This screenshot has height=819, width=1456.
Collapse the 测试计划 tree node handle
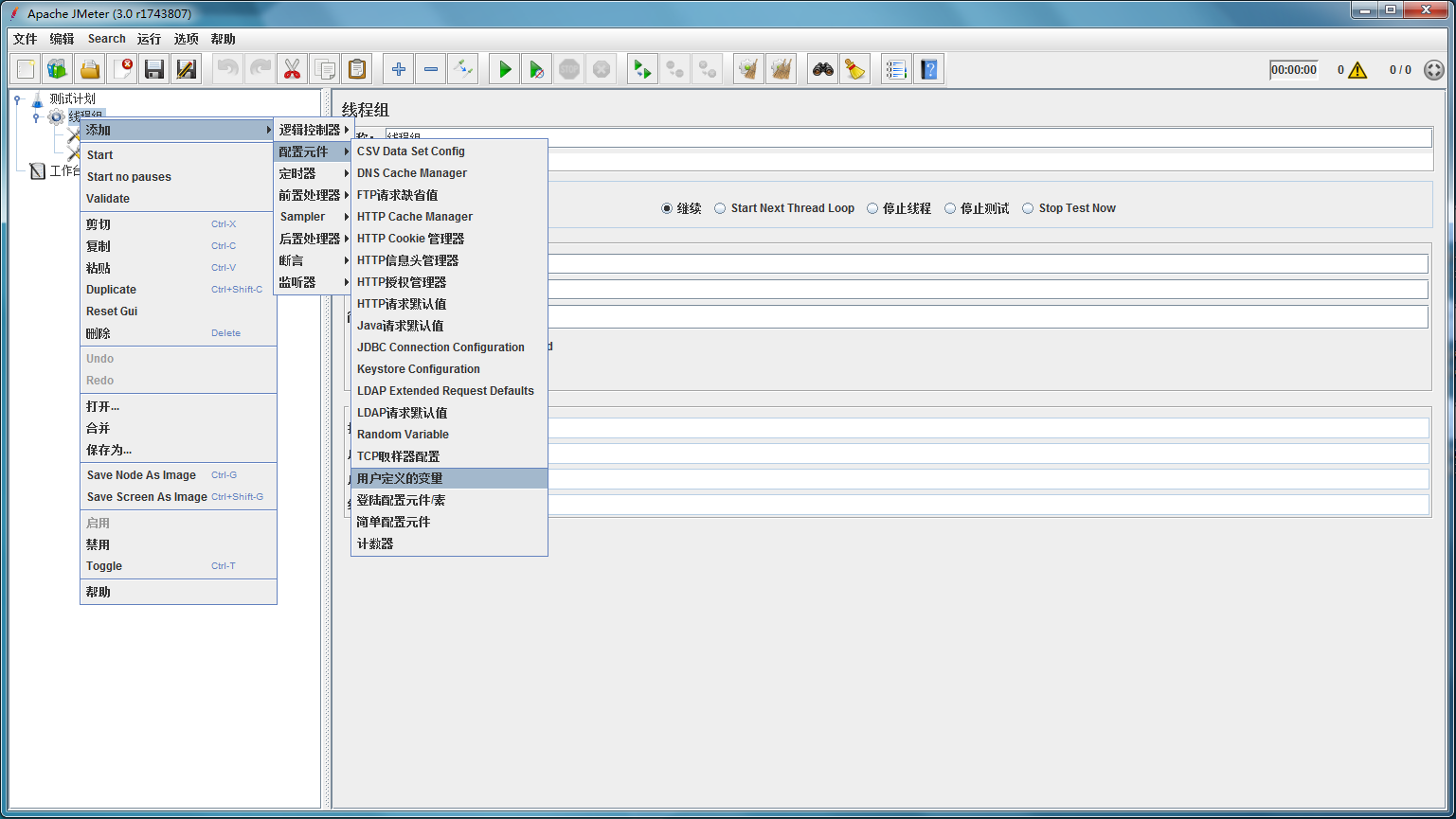[17, 98]
